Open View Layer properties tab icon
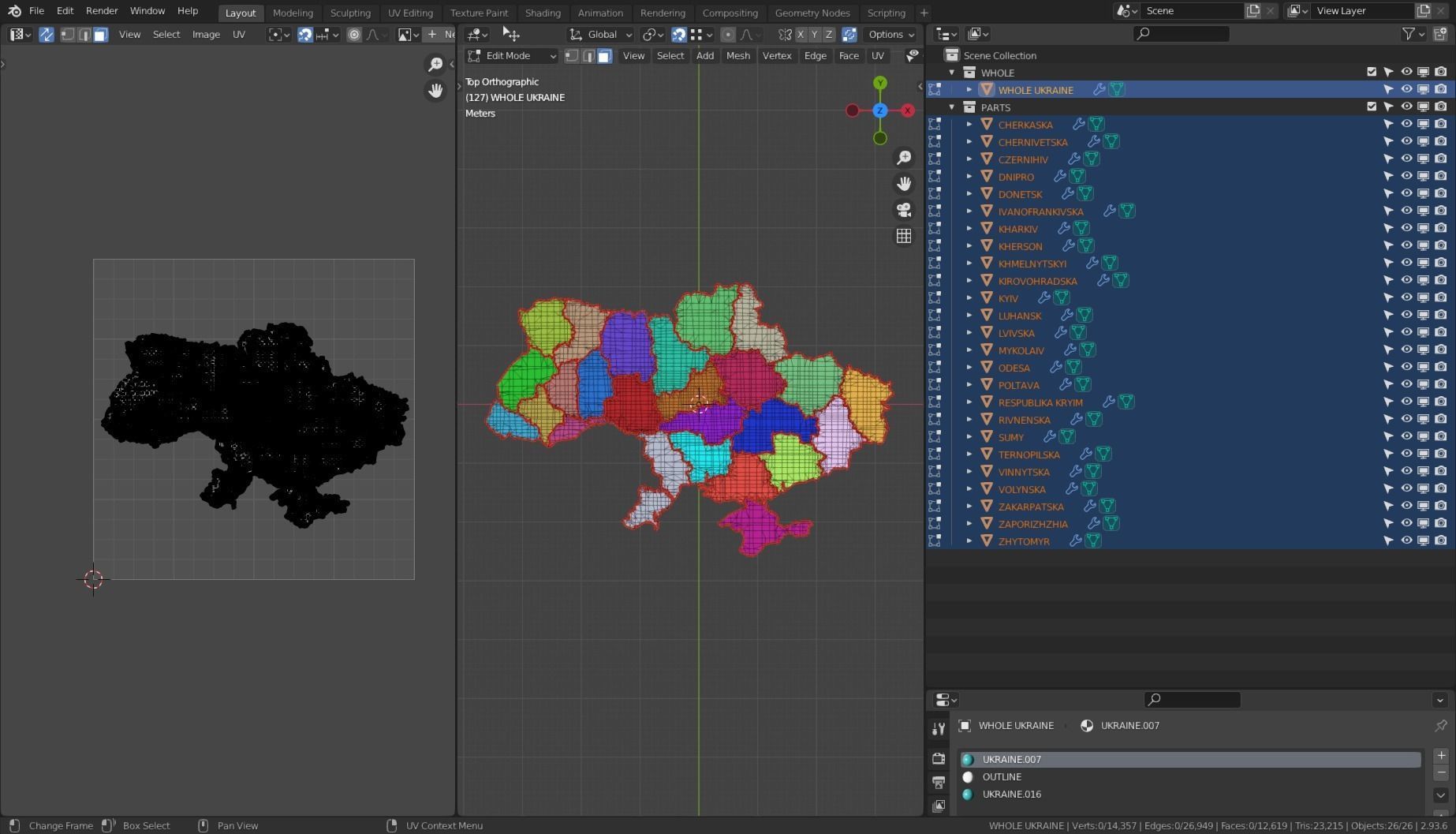 pos(939,806)
